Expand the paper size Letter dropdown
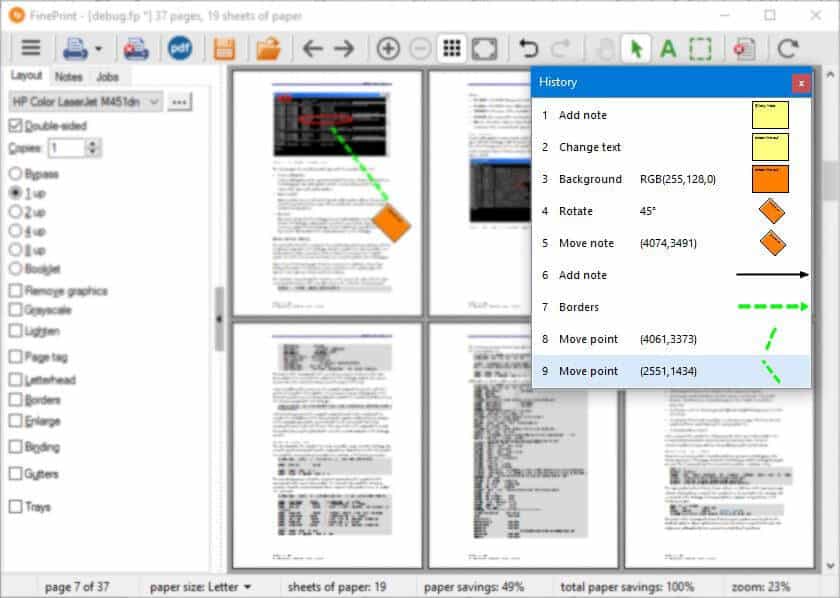This screenshot has height=598, width=840. click(200, 586)
